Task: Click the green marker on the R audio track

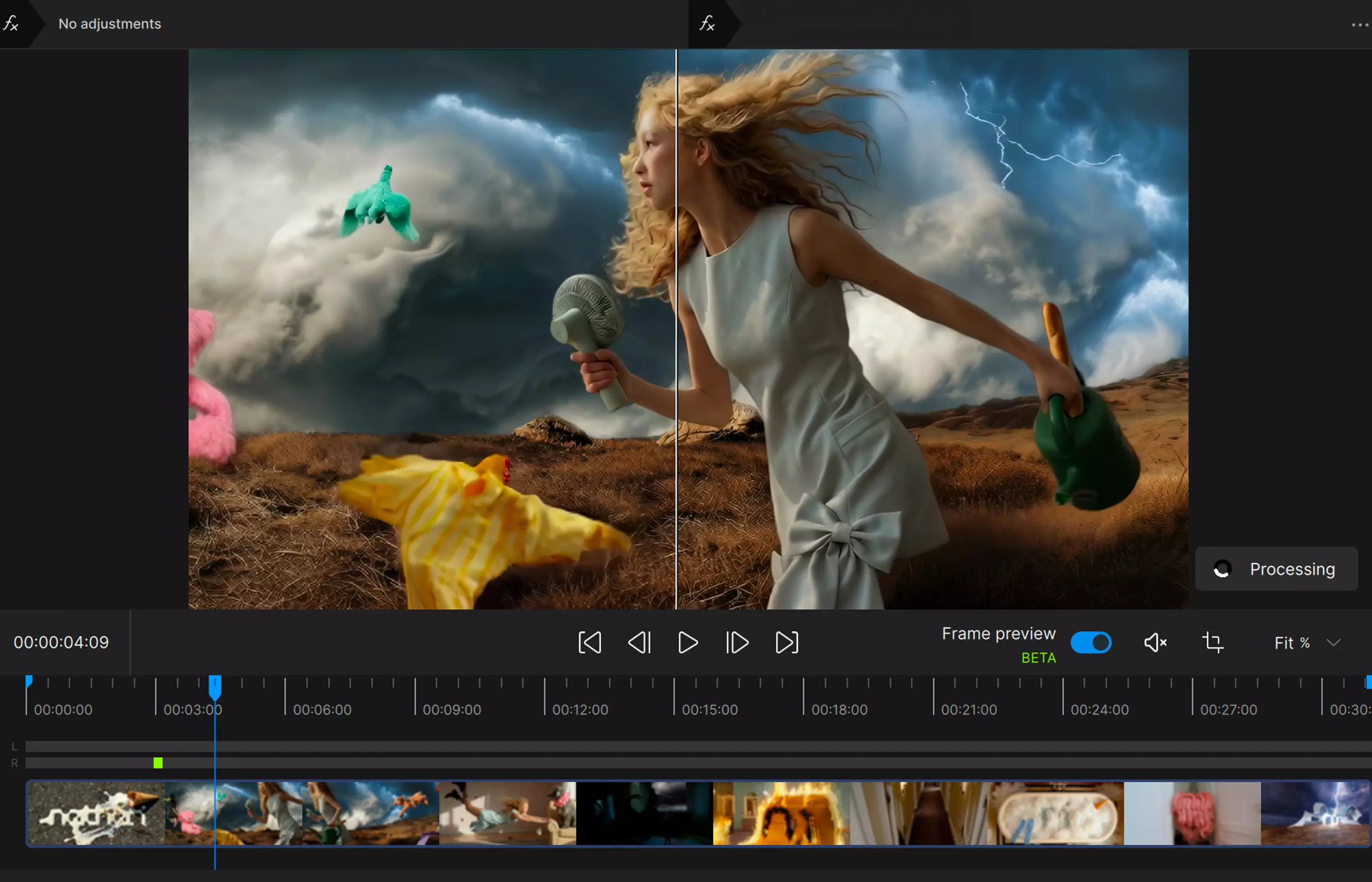Action: click(158, 763)
